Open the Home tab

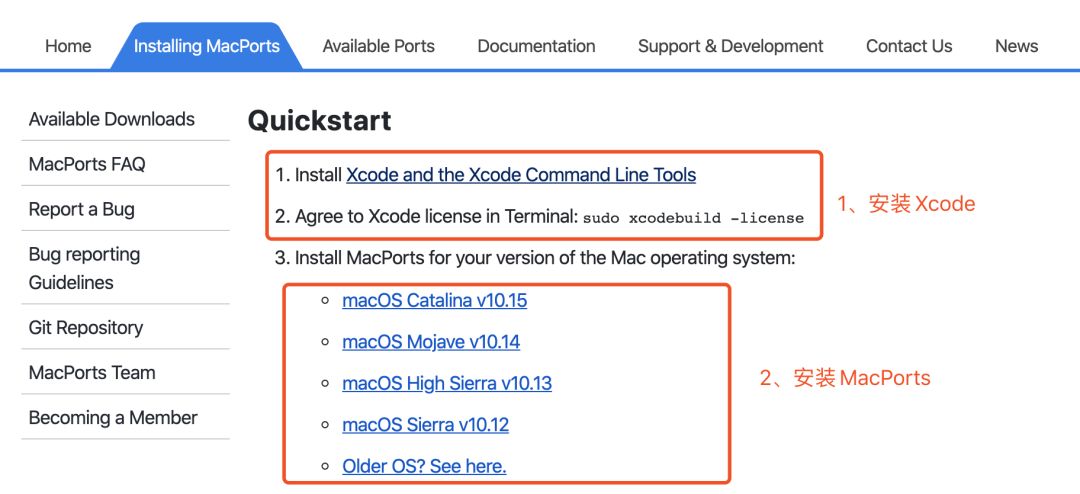(68, 46)
